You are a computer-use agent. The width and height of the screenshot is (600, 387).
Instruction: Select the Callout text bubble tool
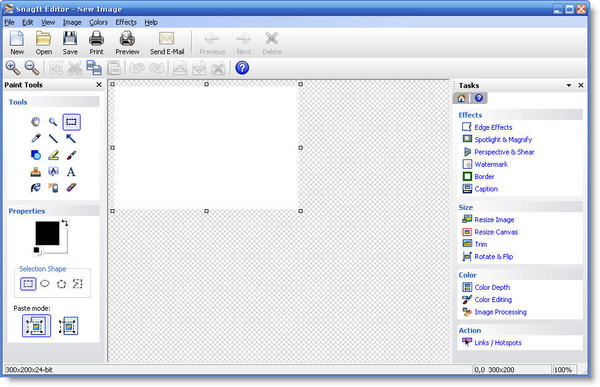[53, 171]
